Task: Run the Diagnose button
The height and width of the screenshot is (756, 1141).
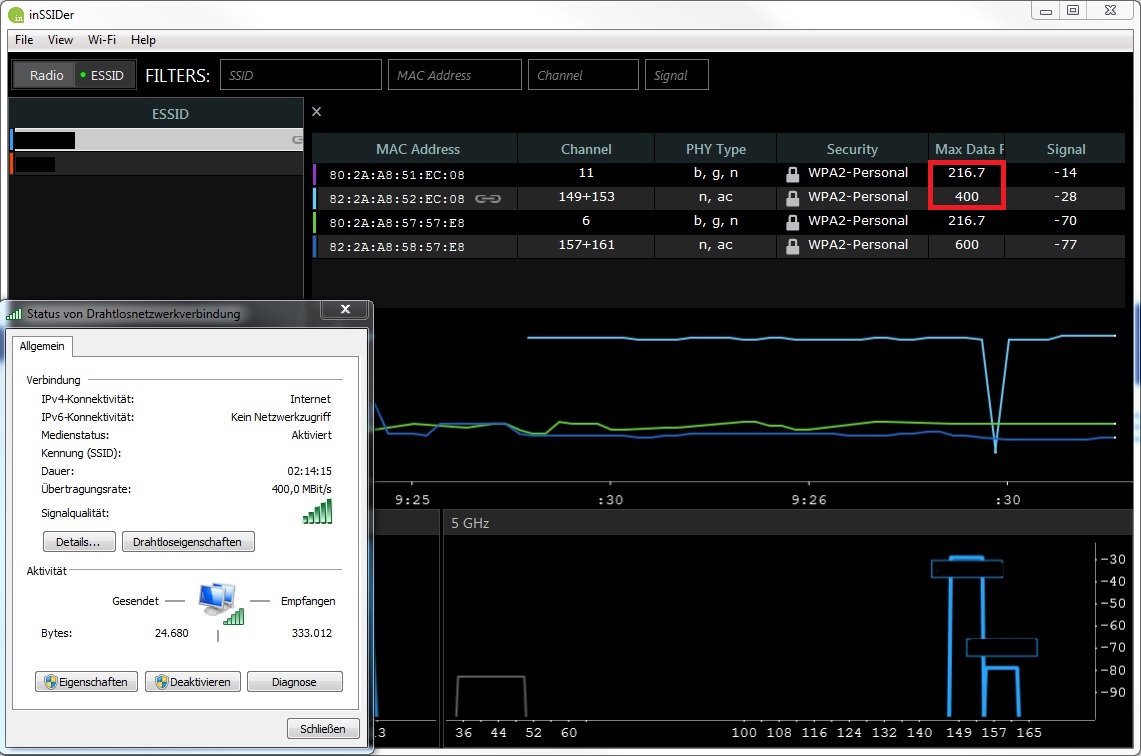Action: (295, 682)
